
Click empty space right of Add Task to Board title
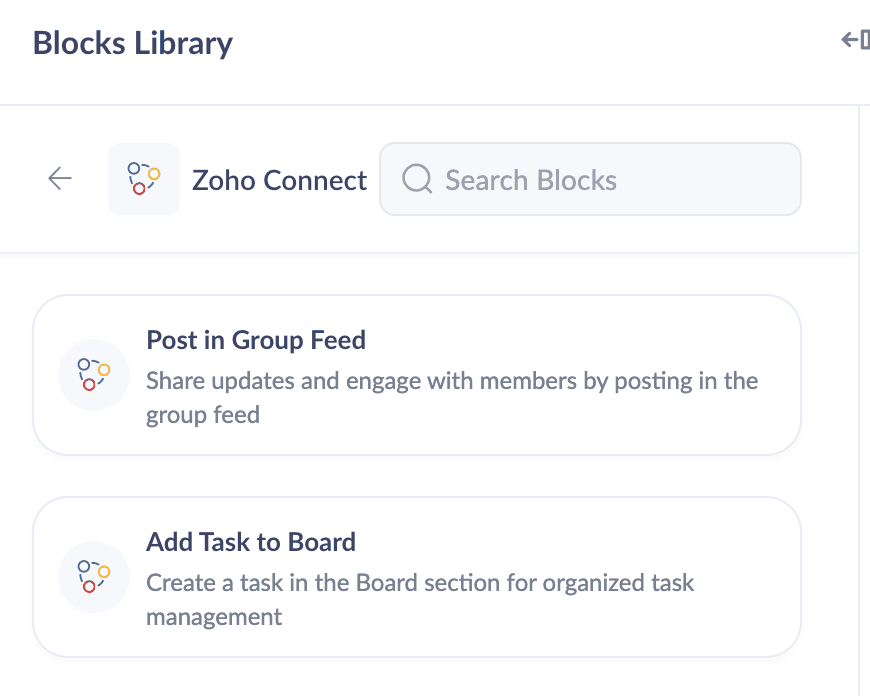tap(580, 542)
